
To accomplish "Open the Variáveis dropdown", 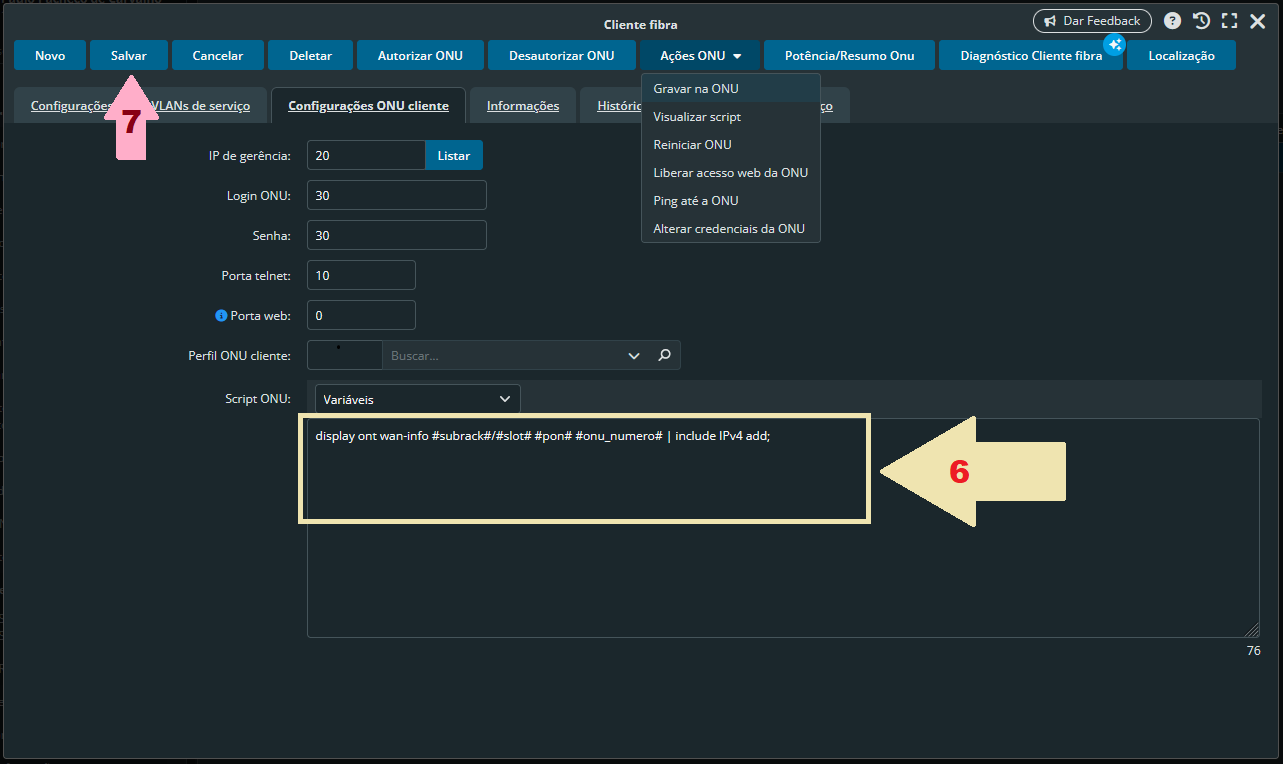I will click(417, 399).
